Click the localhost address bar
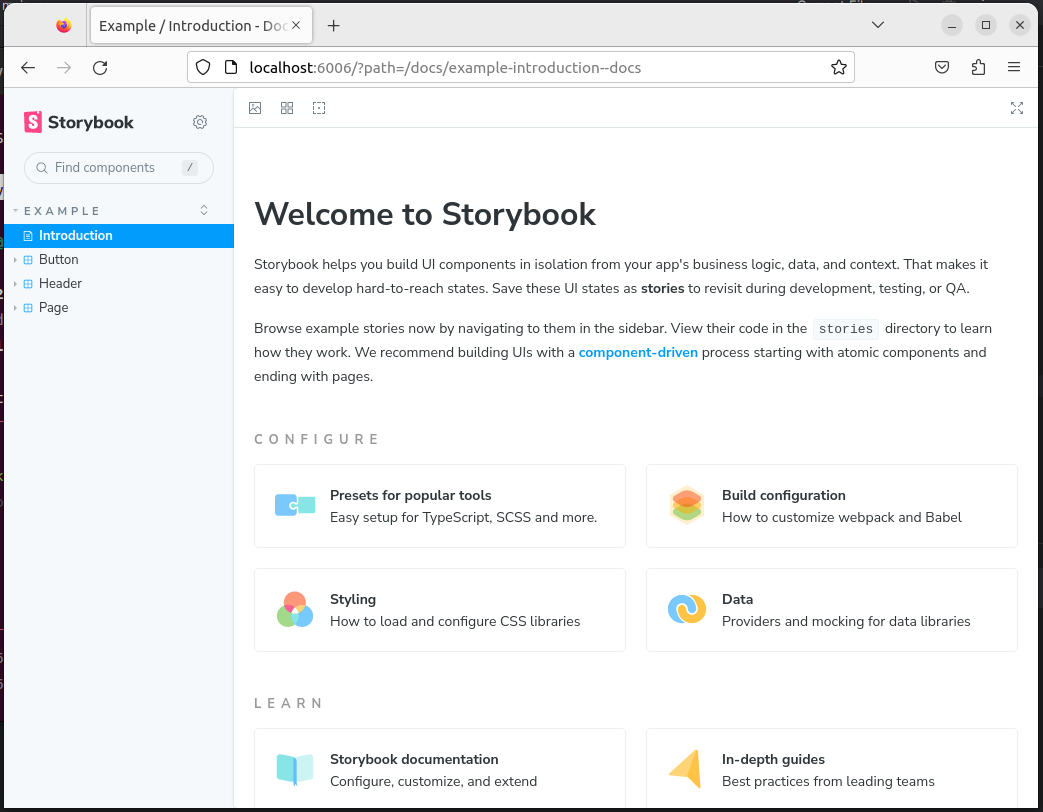The image size is (1043, 812). point(521,67)
